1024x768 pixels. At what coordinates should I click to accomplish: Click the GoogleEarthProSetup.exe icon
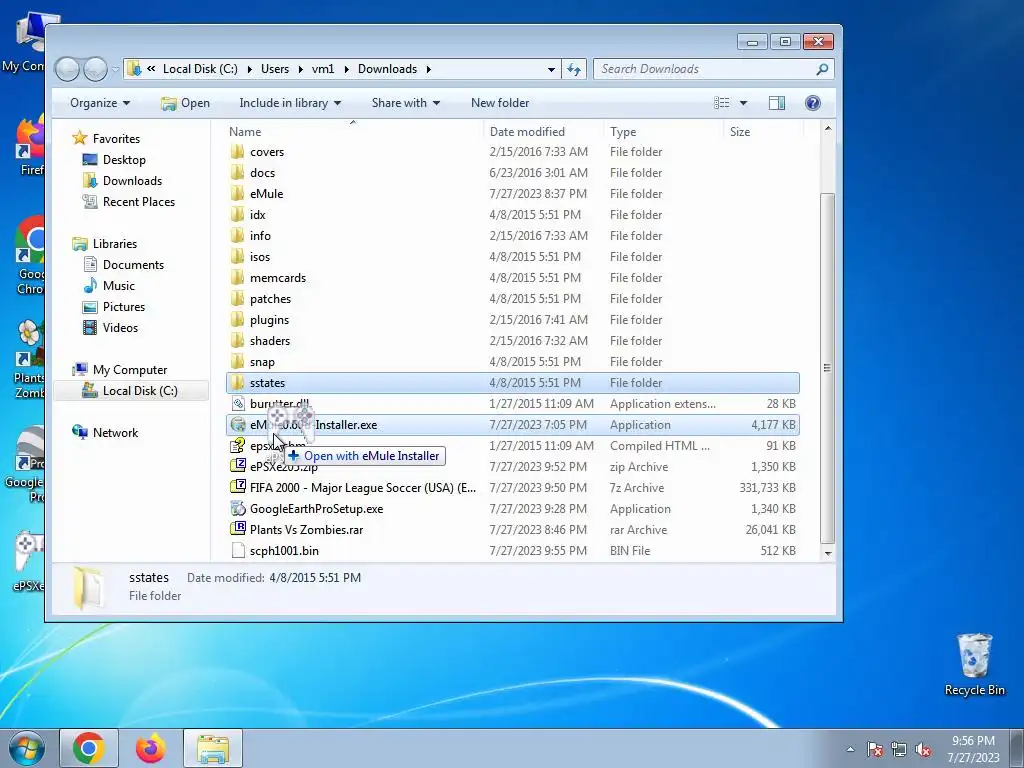coord(238,509)
